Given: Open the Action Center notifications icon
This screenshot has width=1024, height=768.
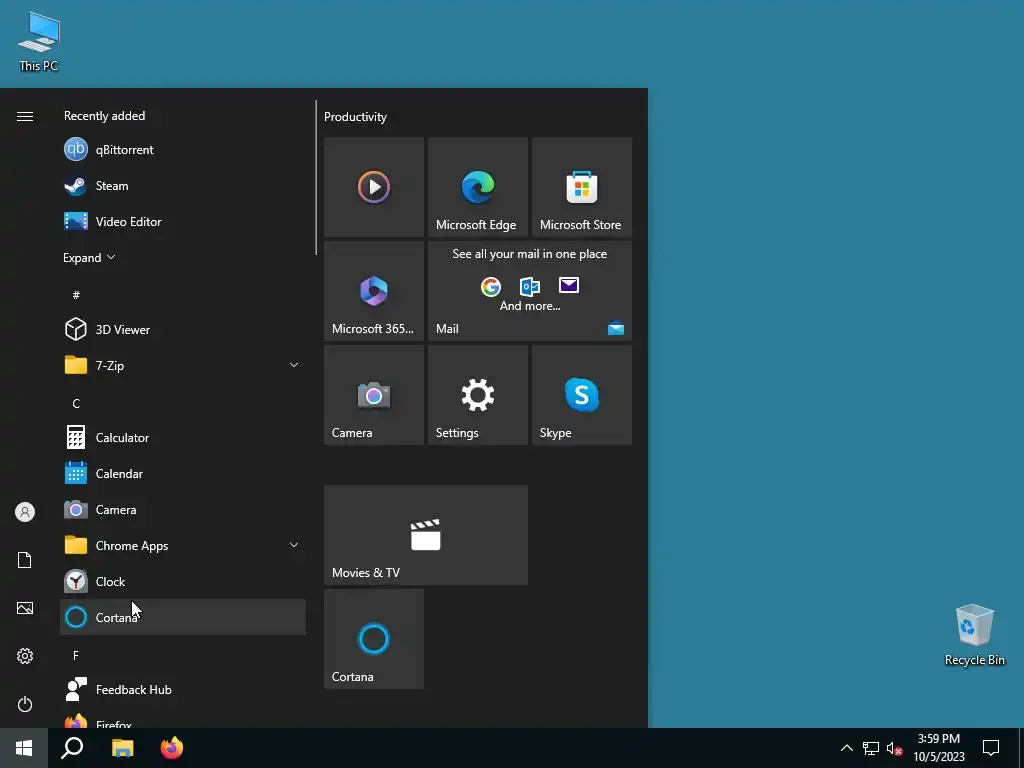Looking at the screenshot, I should click(x=991, y=748).
